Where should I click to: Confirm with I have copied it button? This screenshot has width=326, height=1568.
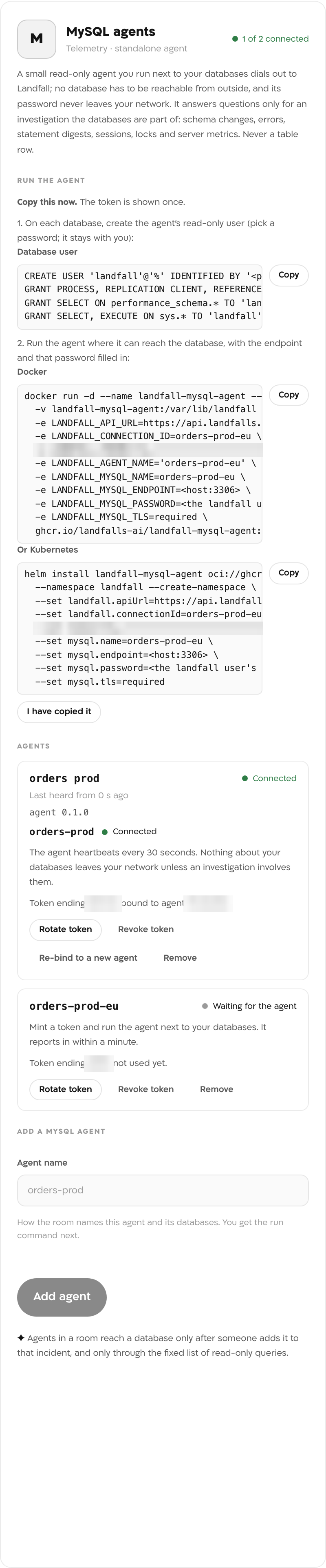click(x=59, y=712)
